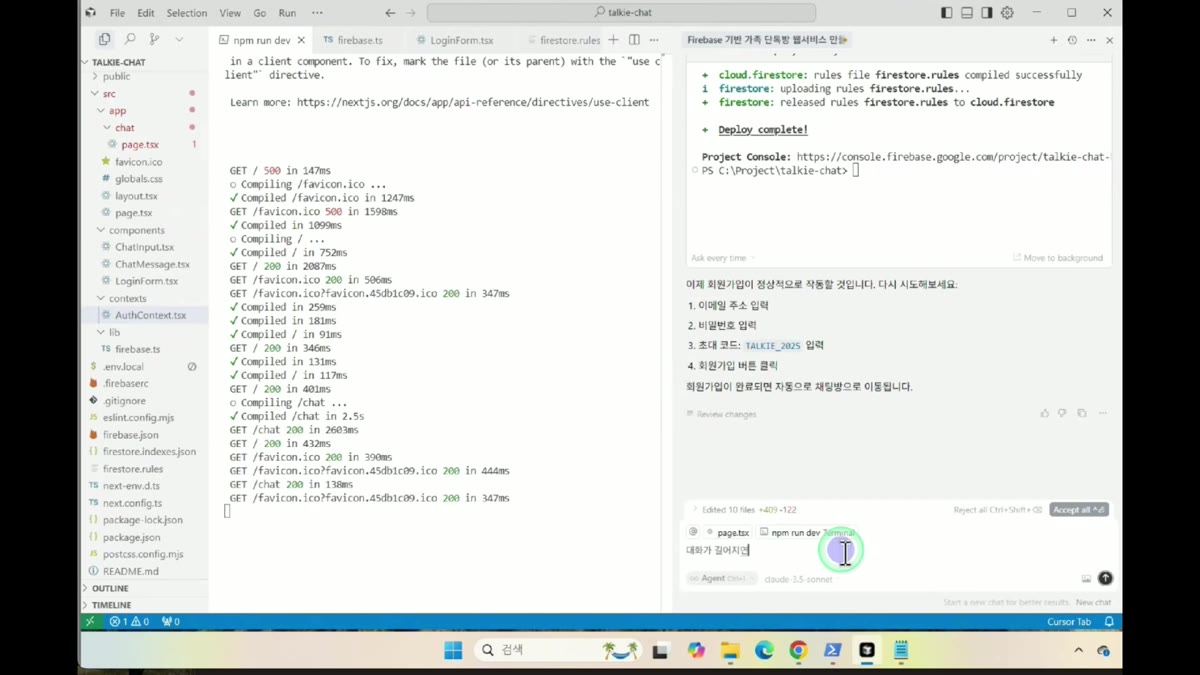Open AuthContext.tsx in the explorer

[150, 315]
